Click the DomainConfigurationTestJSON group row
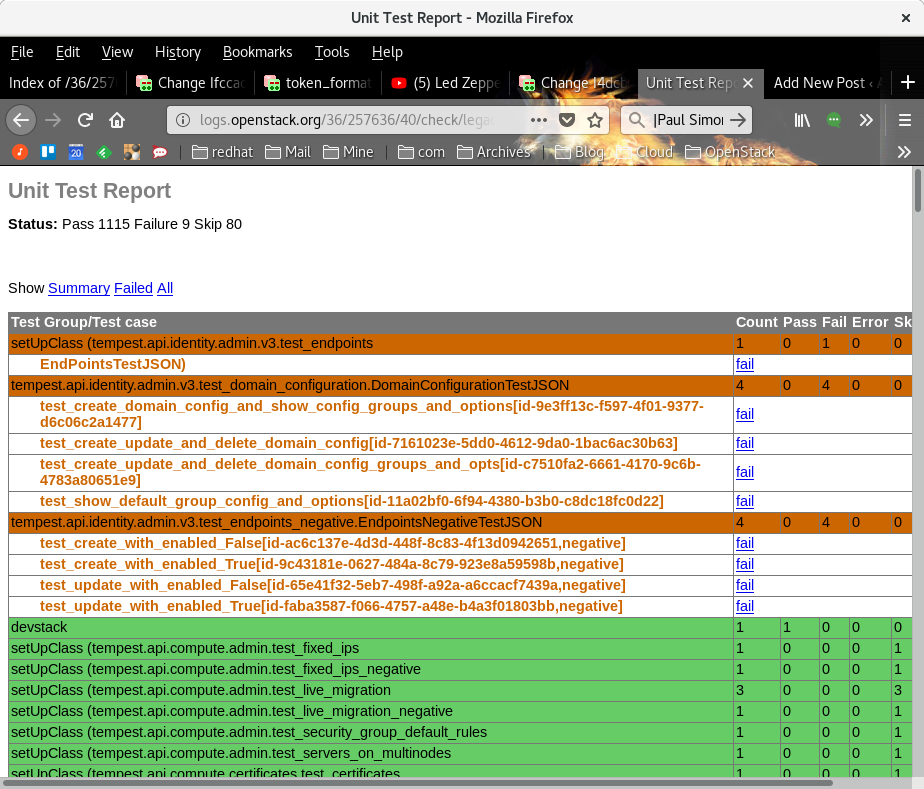Screen dimensions: 924x789 (460, 385)
